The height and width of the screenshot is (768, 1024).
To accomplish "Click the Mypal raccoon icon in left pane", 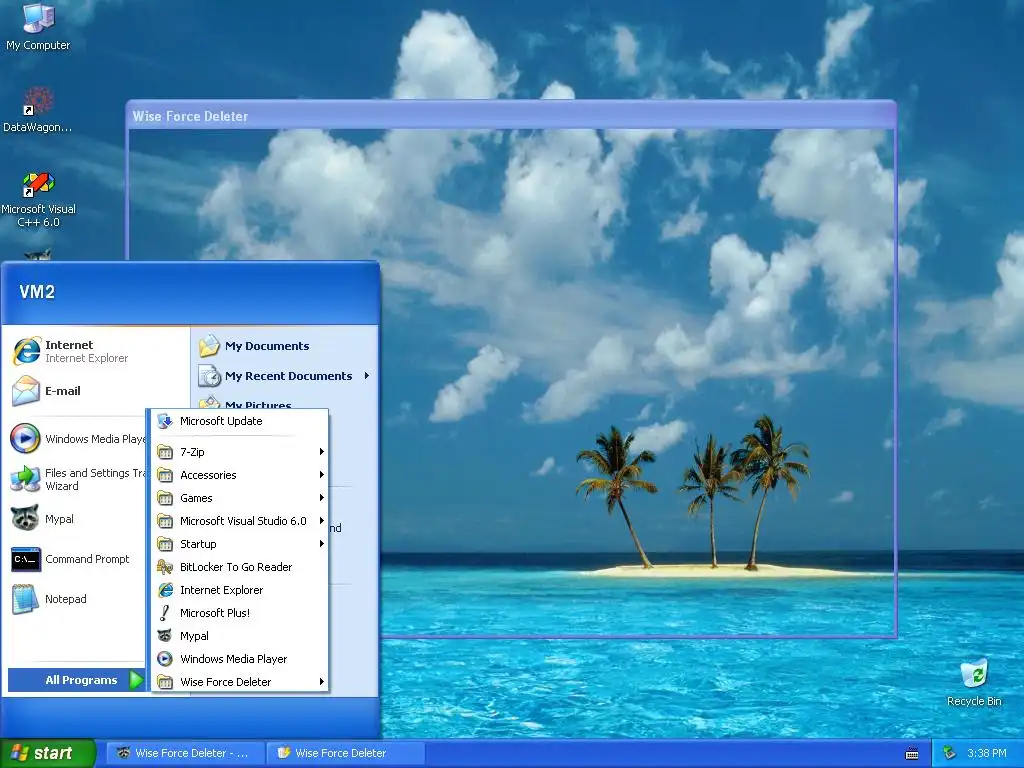I will tap(25, 519).
